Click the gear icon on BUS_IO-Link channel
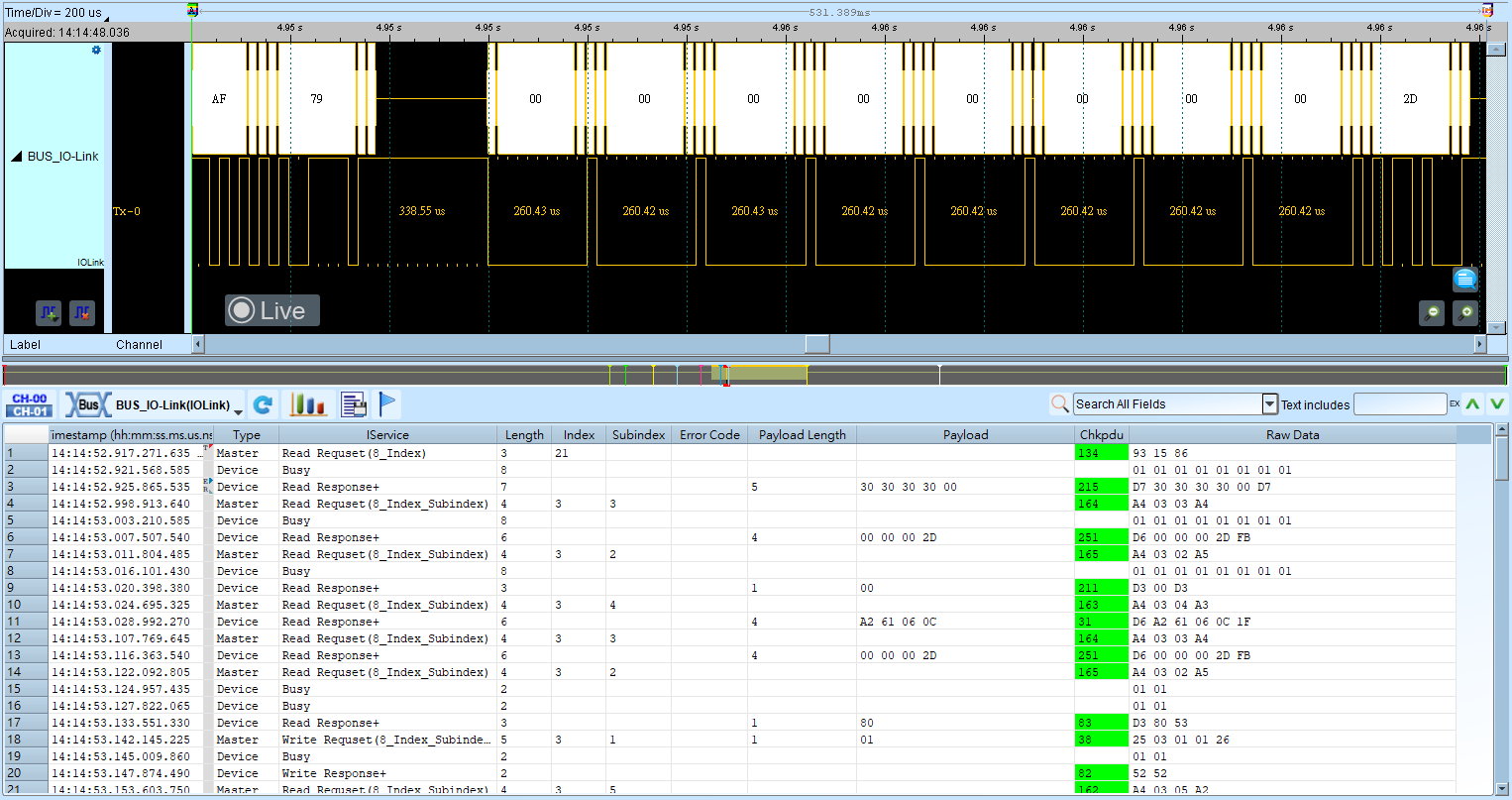This screenshot has height=800, width=1512. click(x=96, y=51)
